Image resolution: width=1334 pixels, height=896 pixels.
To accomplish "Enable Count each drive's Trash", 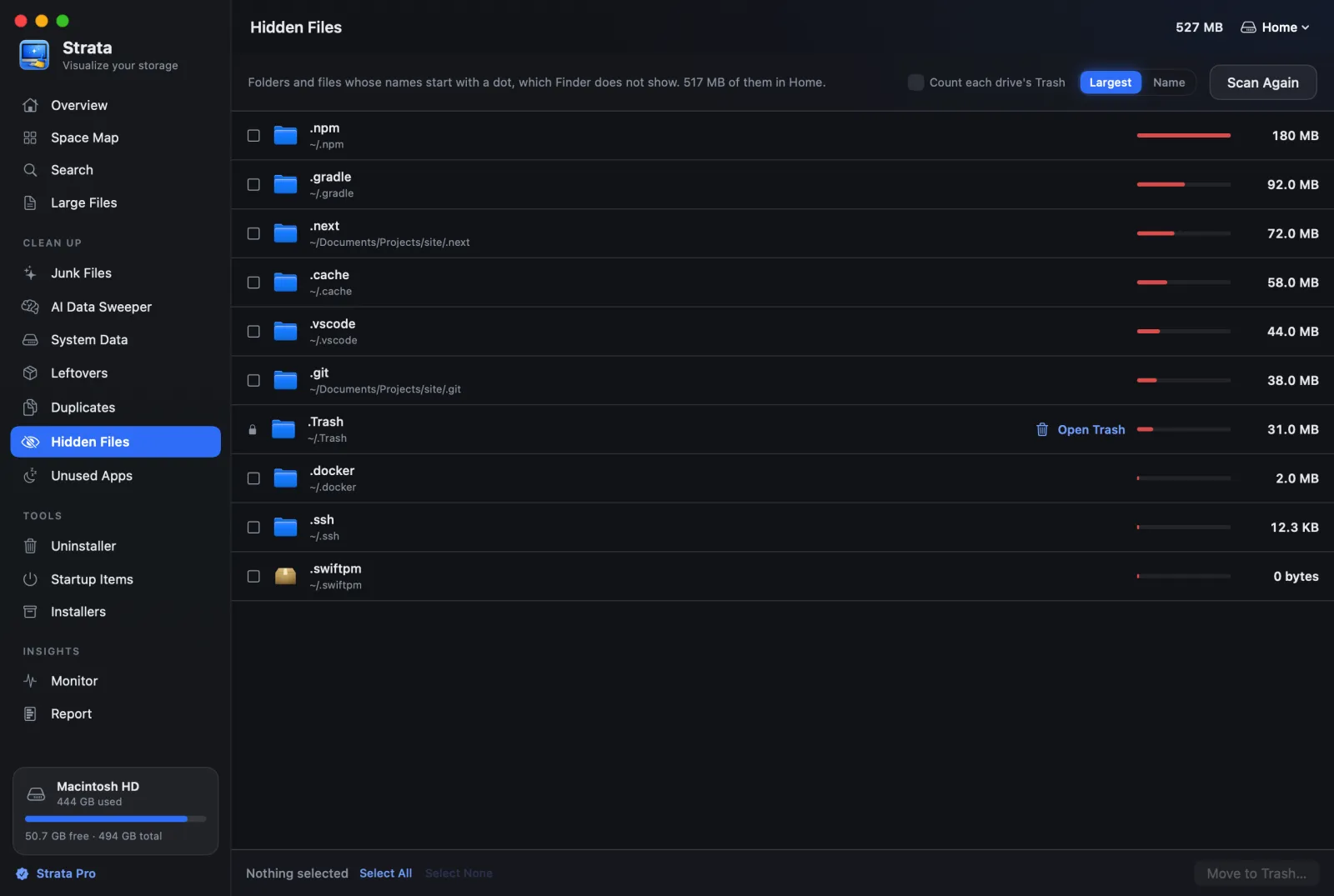I will (915, 83).
